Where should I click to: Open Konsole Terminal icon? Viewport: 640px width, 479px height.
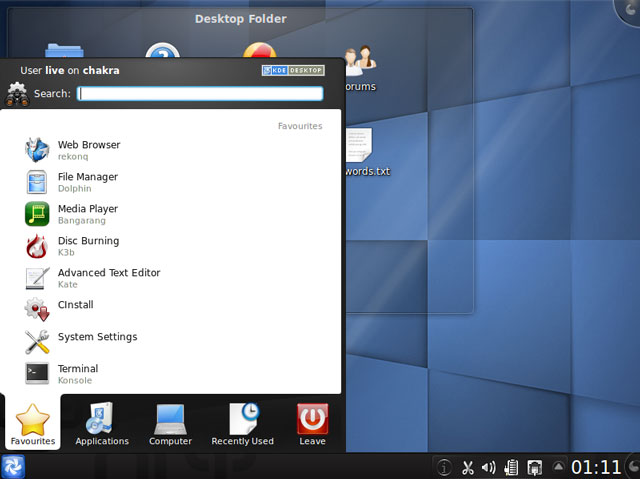point(37,373)
